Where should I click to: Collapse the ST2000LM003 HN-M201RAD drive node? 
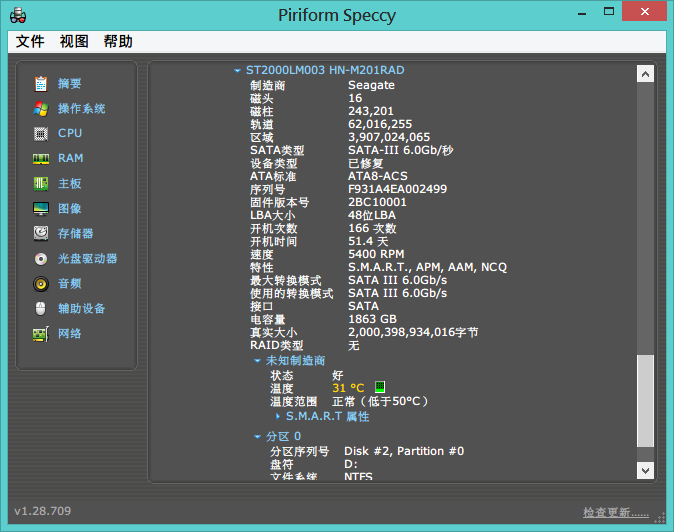[x=237, y=70]
